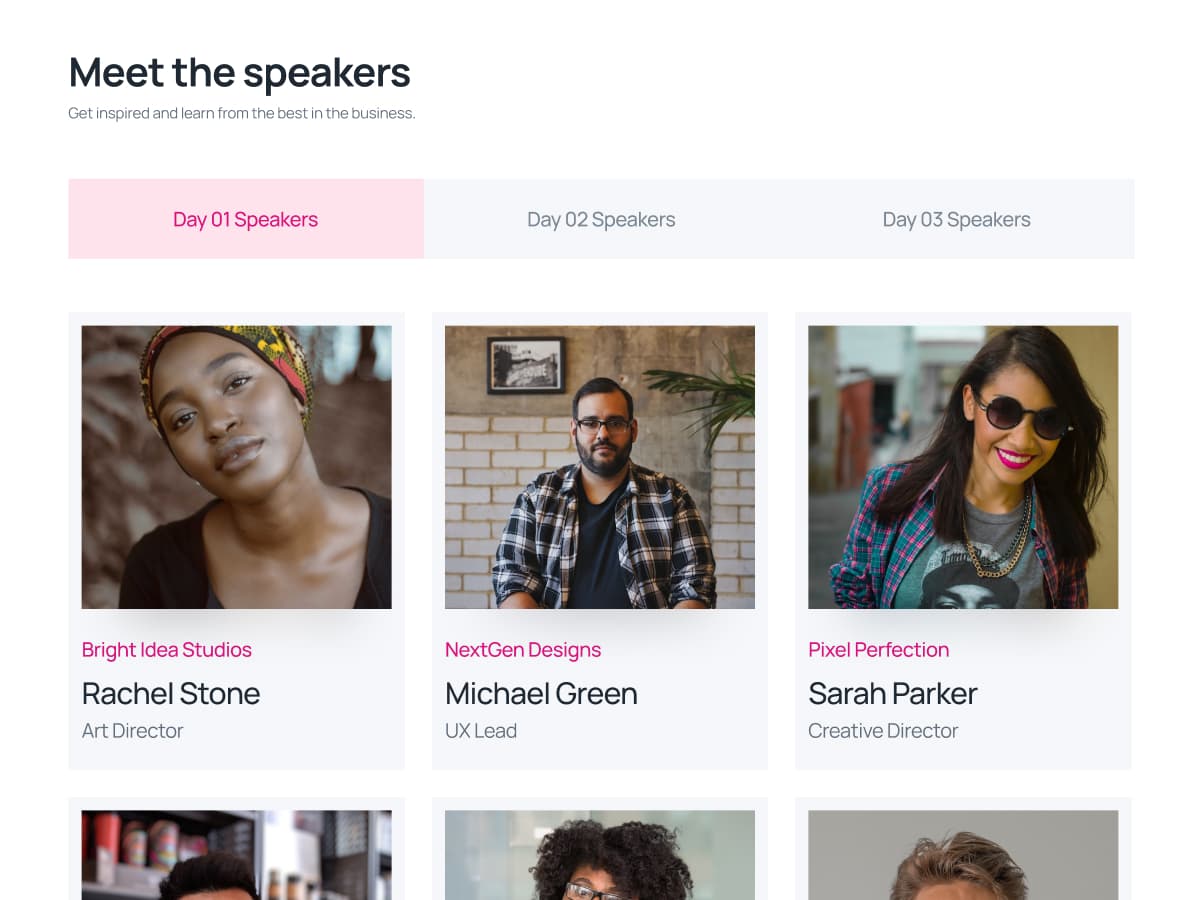Select the Creative Director role label
The image size is (1200, 900).
pos(883,731)
